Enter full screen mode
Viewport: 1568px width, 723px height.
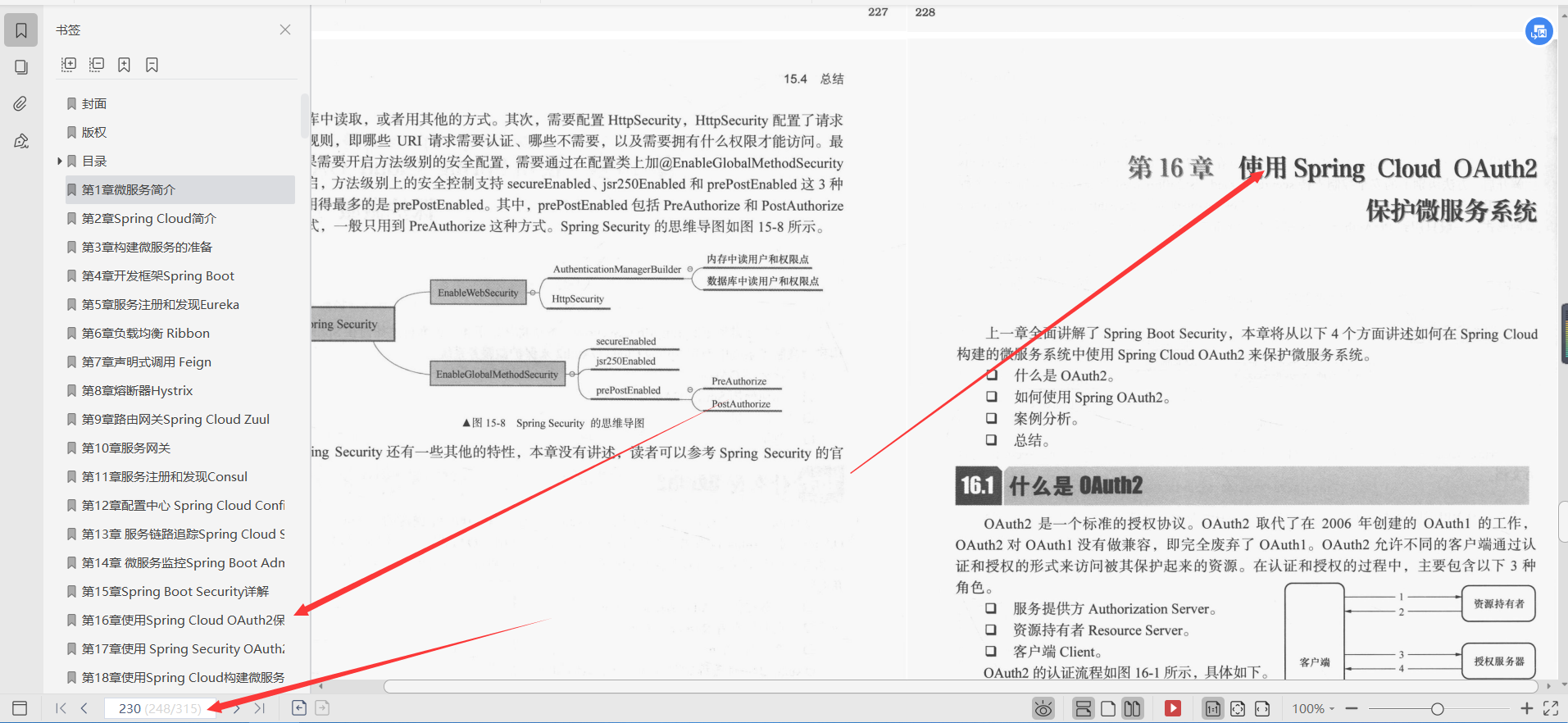coord(1551,708)
